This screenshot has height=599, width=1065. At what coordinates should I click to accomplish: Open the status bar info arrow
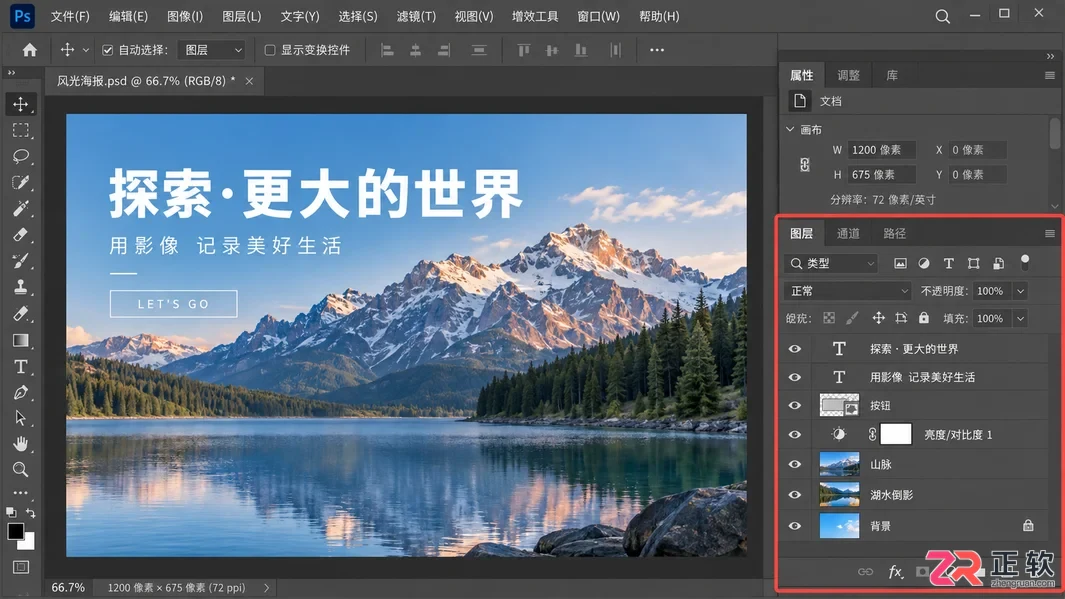click(x=266, y=587)
